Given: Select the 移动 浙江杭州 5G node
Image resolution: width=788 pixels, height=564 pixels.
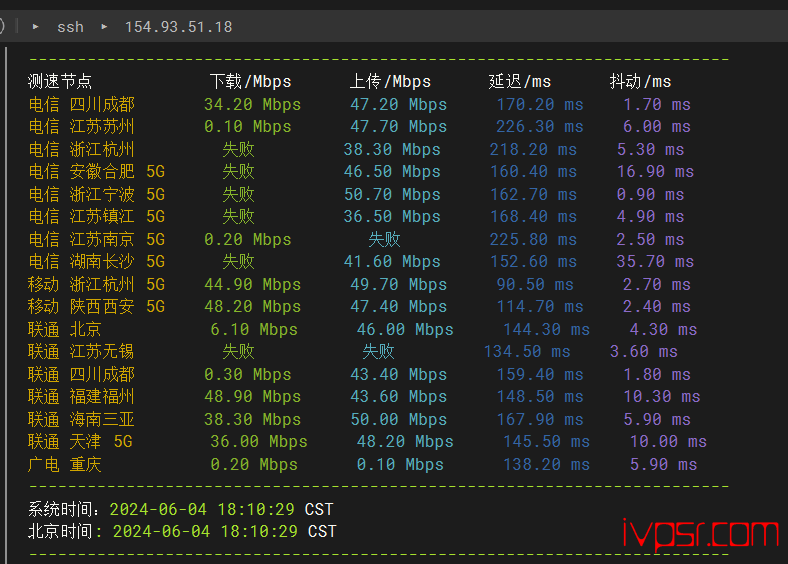Looking at the screenshot, I should pos(96,285).
